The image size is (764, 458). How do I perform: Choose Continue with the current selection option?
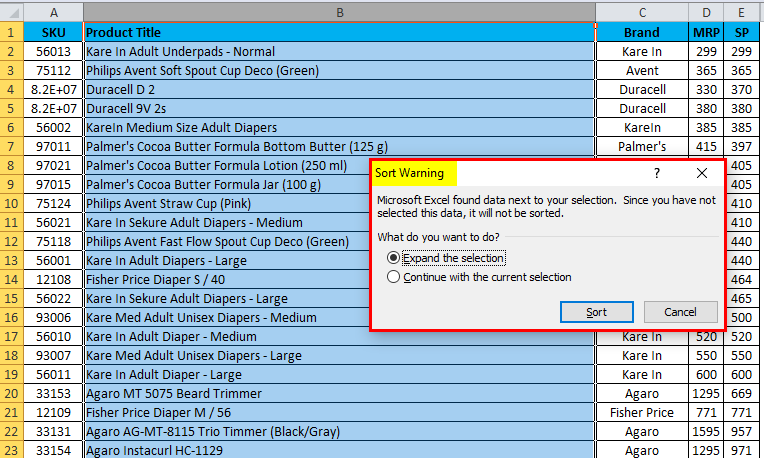coord(393,277)
